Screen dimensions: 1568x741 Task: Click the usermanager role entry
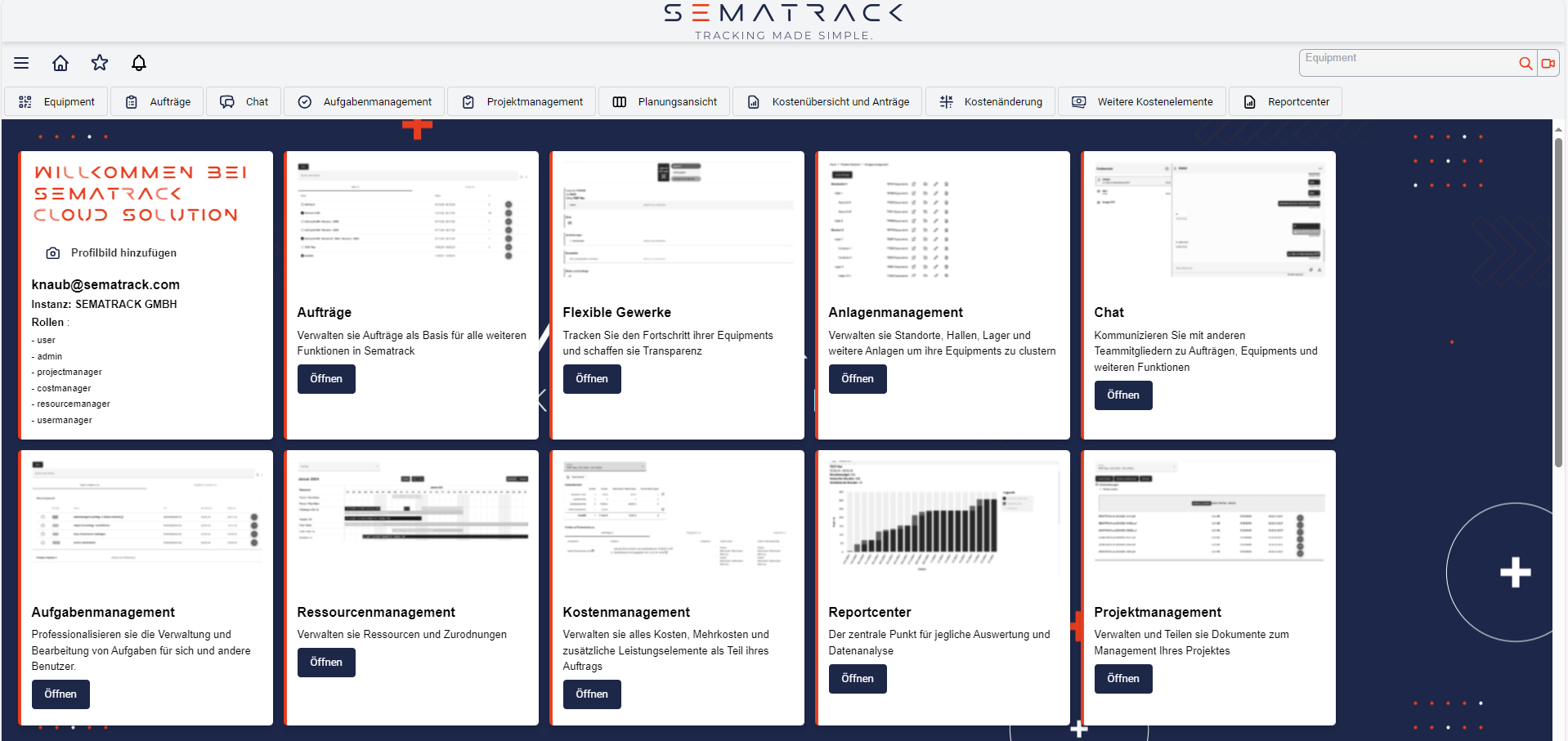coord(62,421)
